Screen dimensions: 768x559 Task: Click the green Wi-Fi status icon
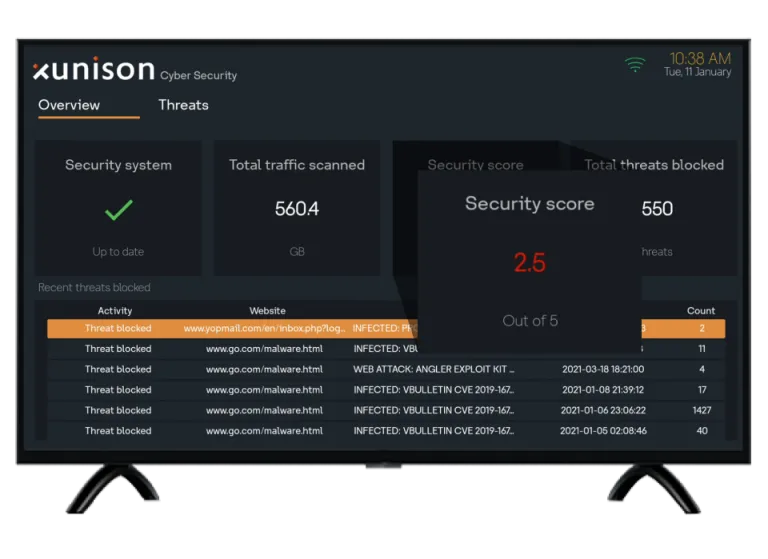coord(635,64)
